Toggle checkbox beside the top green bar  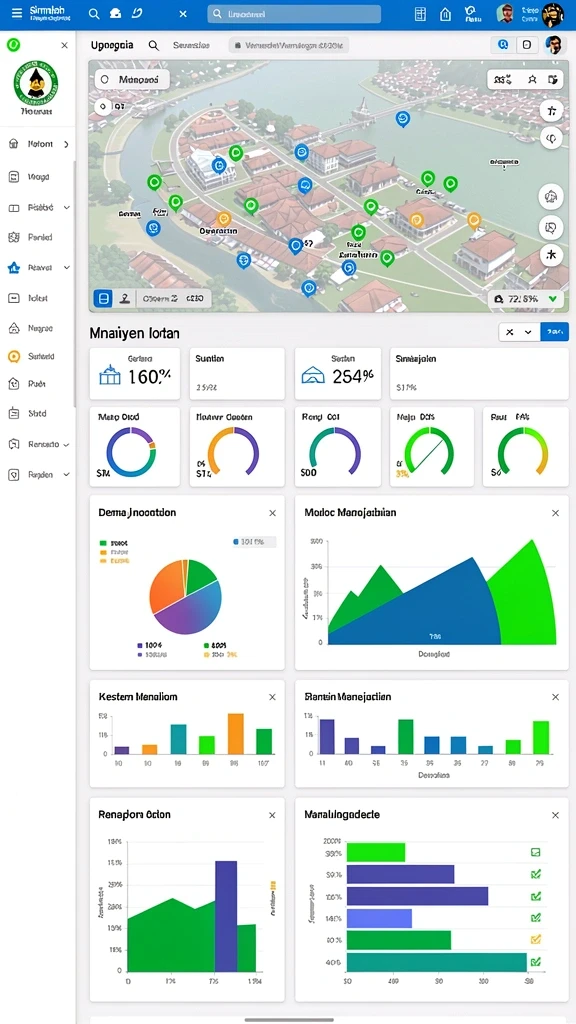pyautogui.click(x=536, y=852)
